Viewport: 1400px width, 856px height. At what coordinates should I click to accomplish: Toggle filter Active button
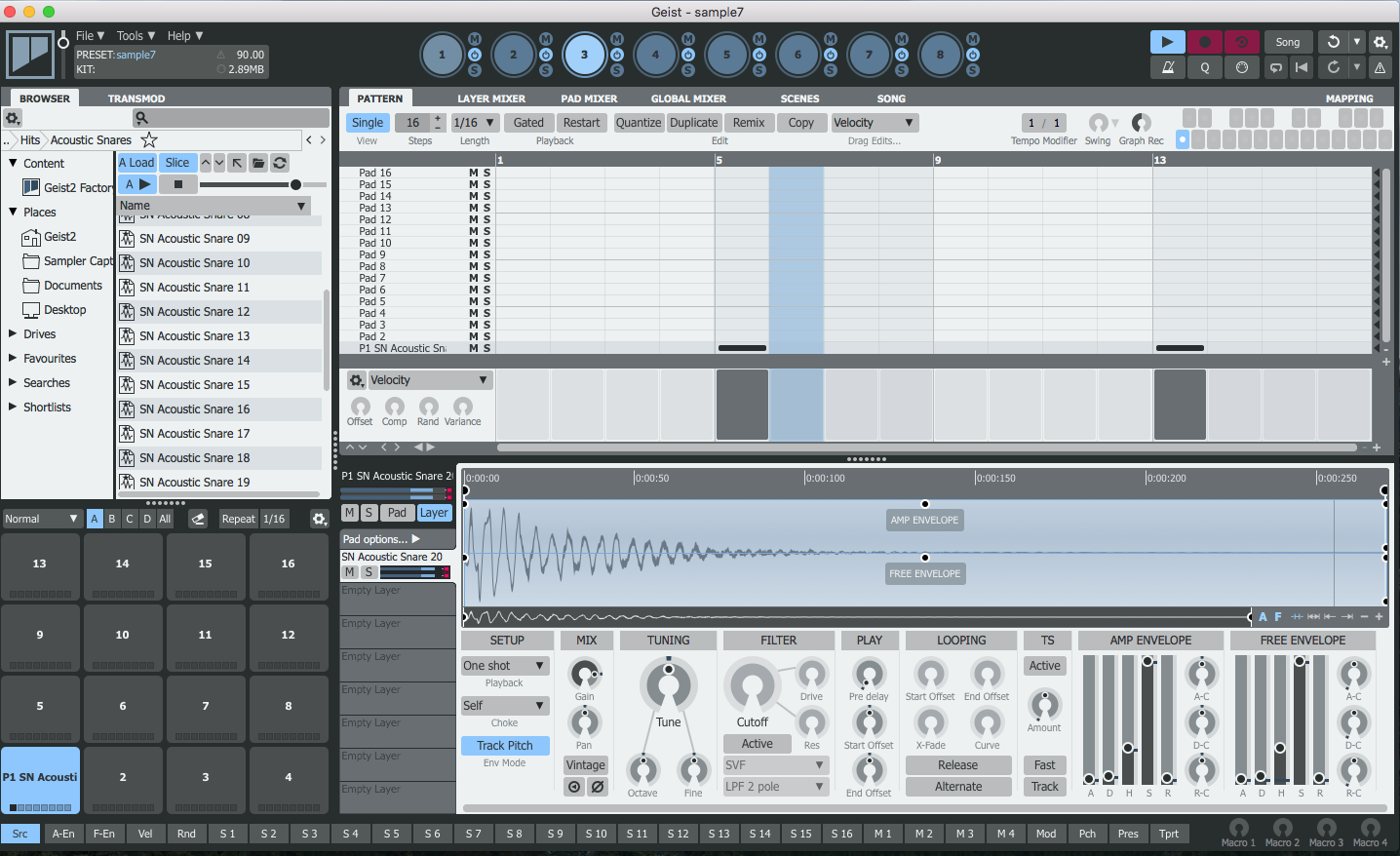coord(757,744)
